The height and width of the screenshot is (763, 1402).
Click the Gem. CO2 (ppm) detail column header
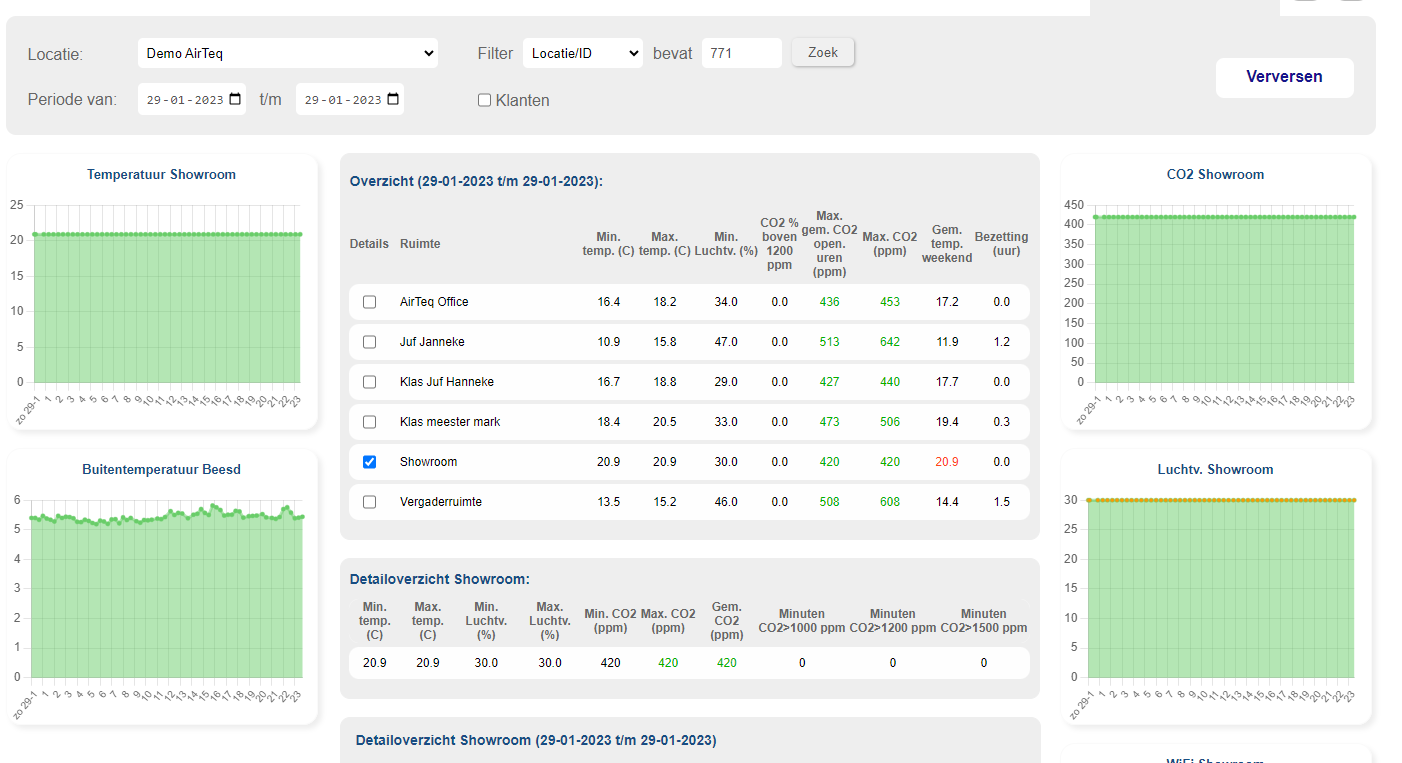727,621
